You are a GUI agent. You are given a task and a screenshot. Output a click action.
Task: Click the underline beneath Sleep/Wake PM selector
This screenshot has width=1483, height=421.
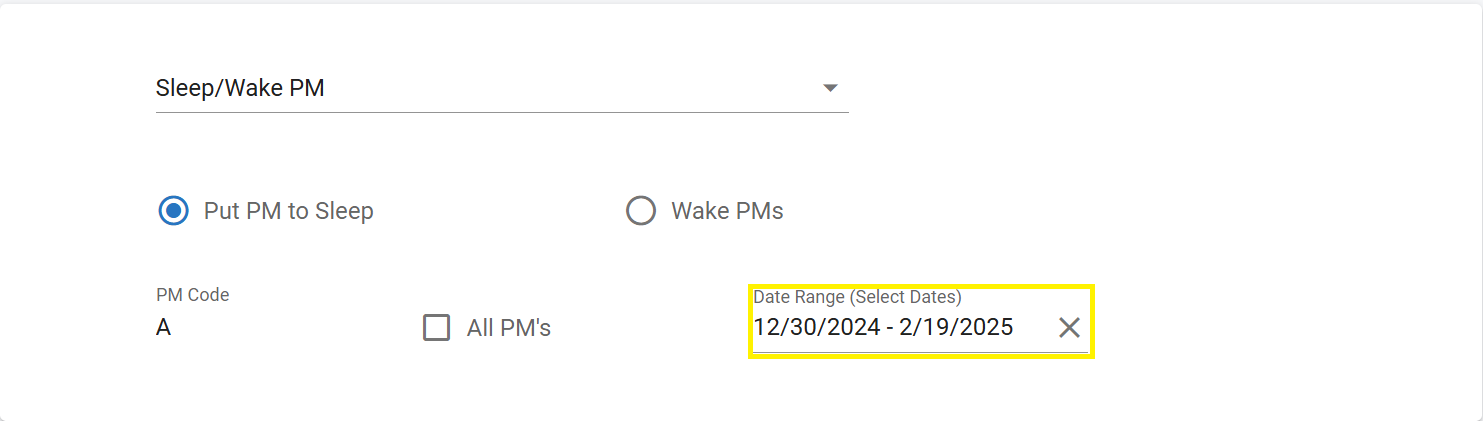[x=502, y=112]
